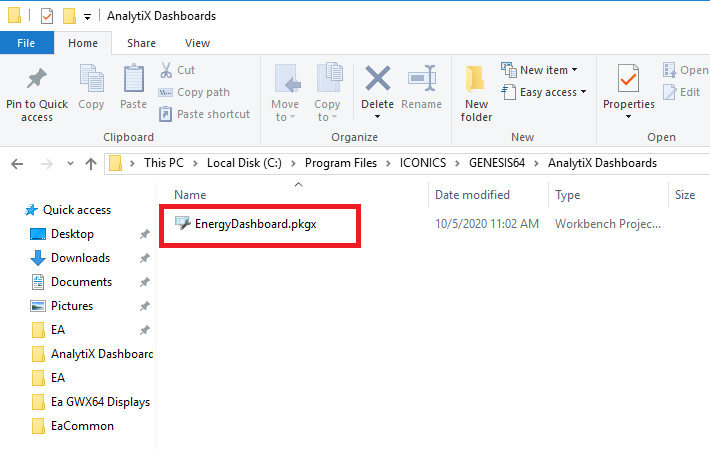Open the New item dropdown
The height and width of the screenshot is (449, 710).
point(539,70)
